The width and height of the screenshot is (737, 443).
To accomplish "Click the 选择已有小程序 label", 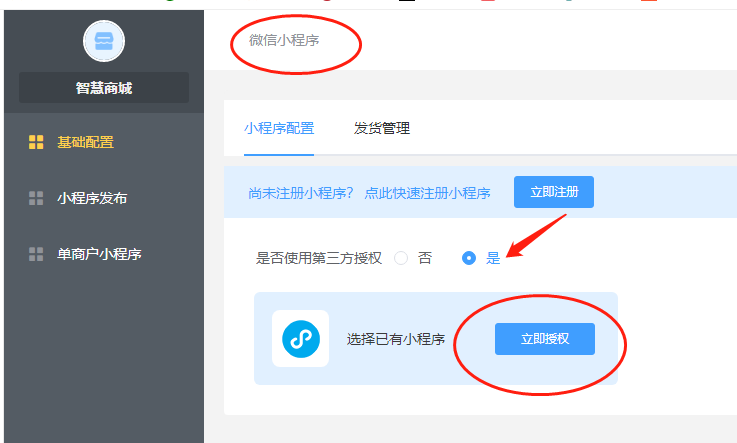I will 396,339.
